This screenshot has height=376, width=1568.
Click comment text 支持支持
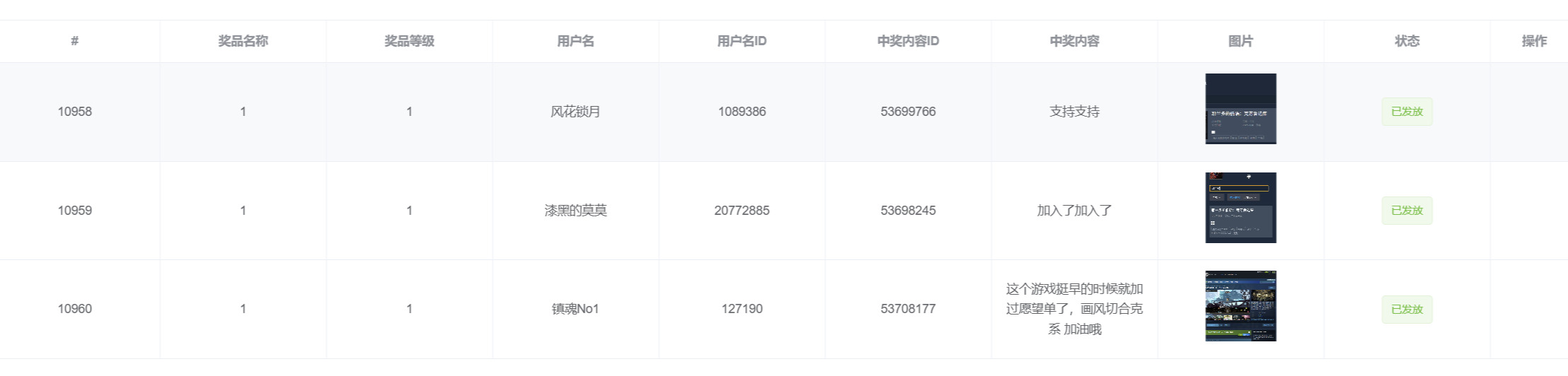pos(1074,112)
